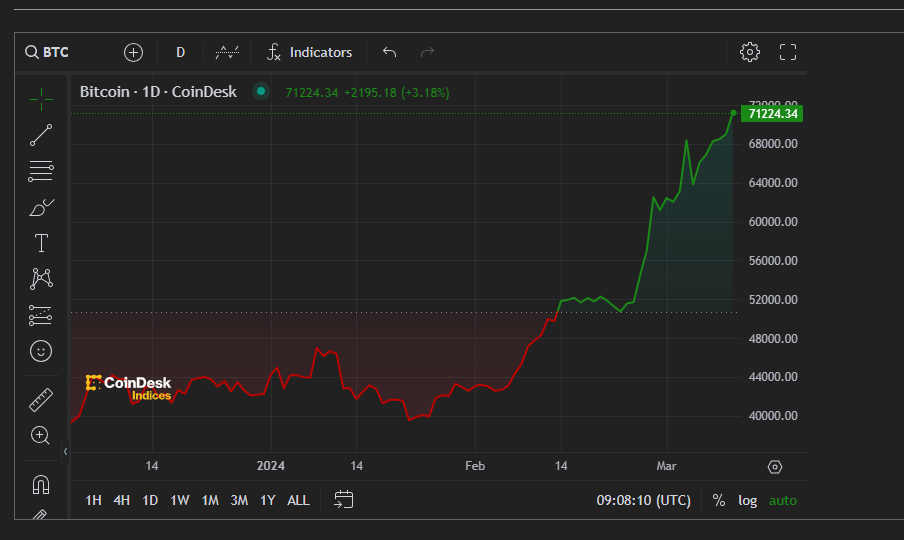904x540 pixels.
Task: Toggle log scale on price axis
Action: pos(748,500)
